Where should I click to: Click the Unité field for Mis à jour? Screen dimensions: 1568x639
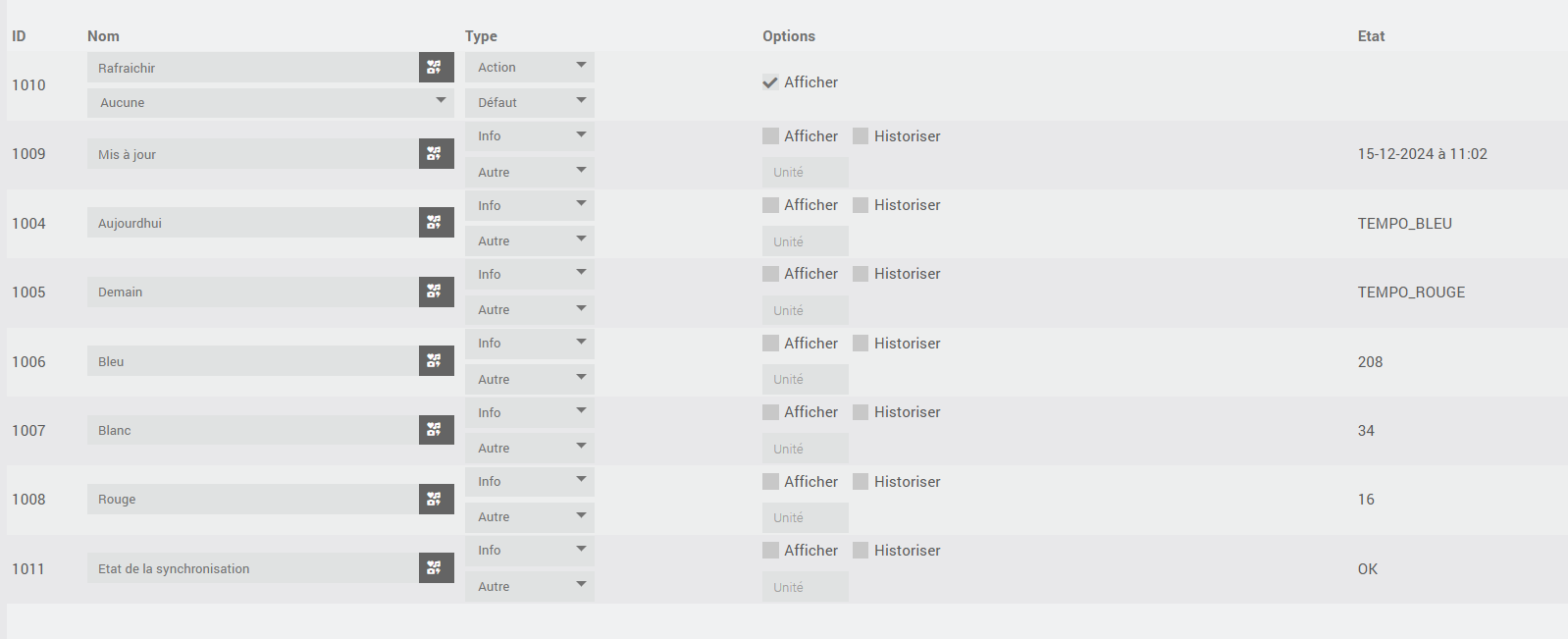(806, 172)
